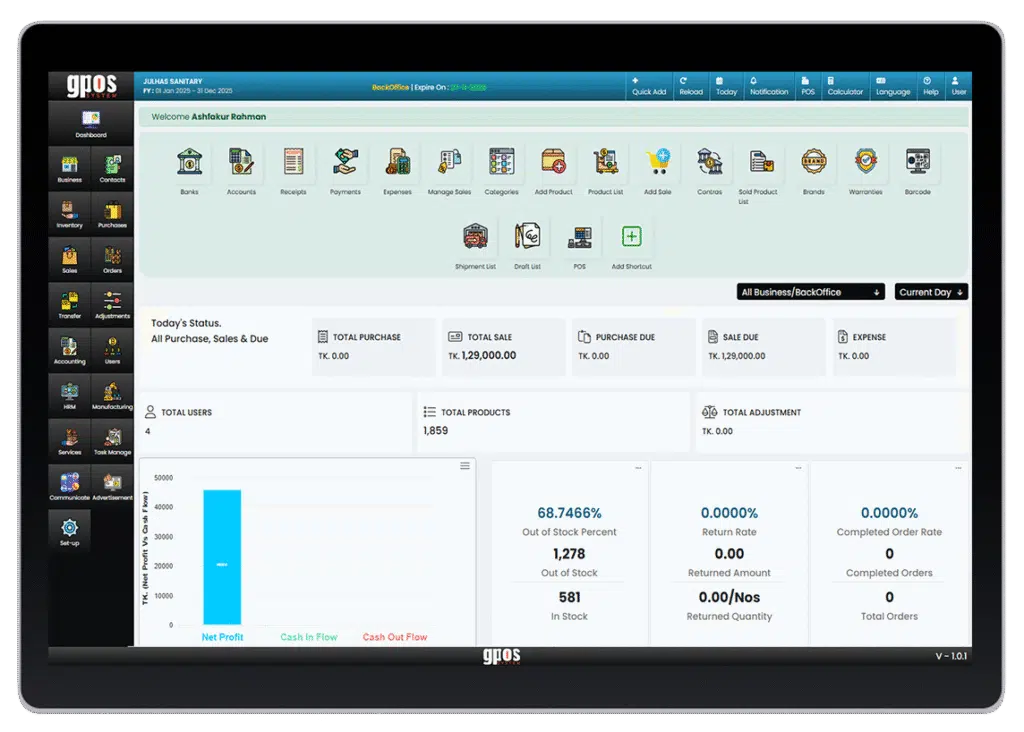The width and height of the screenshot is (1024, 732).
Task: Open the Shipment List icon
Action: (x=475, y=238)
